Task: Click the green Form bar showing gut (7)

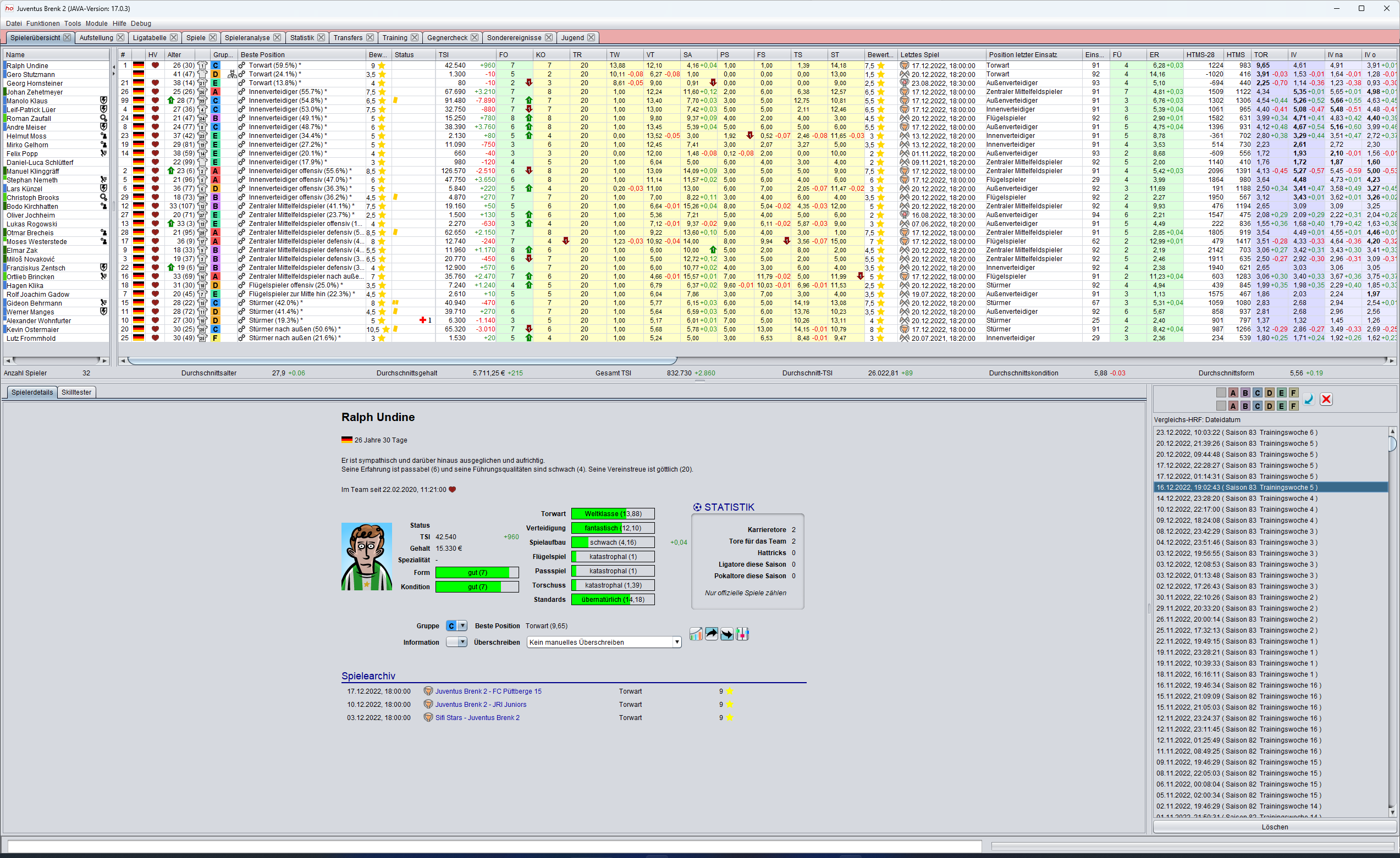Action: [x=477, y=572]
